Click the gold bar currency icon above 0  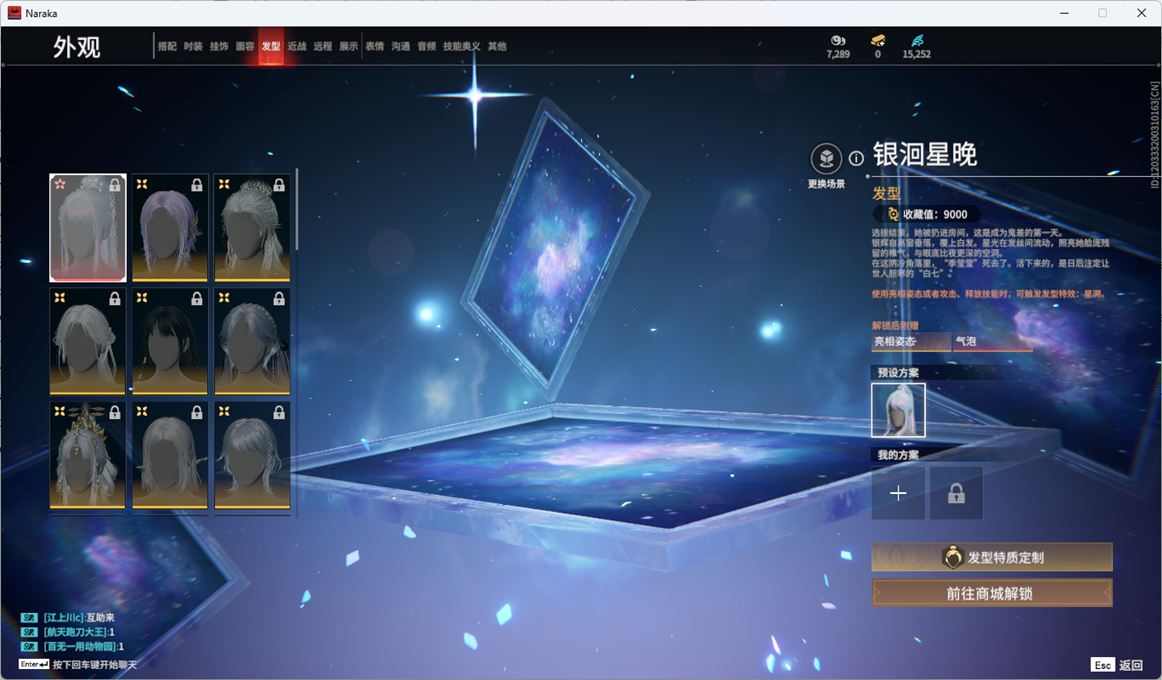click(x=877, y=40)
